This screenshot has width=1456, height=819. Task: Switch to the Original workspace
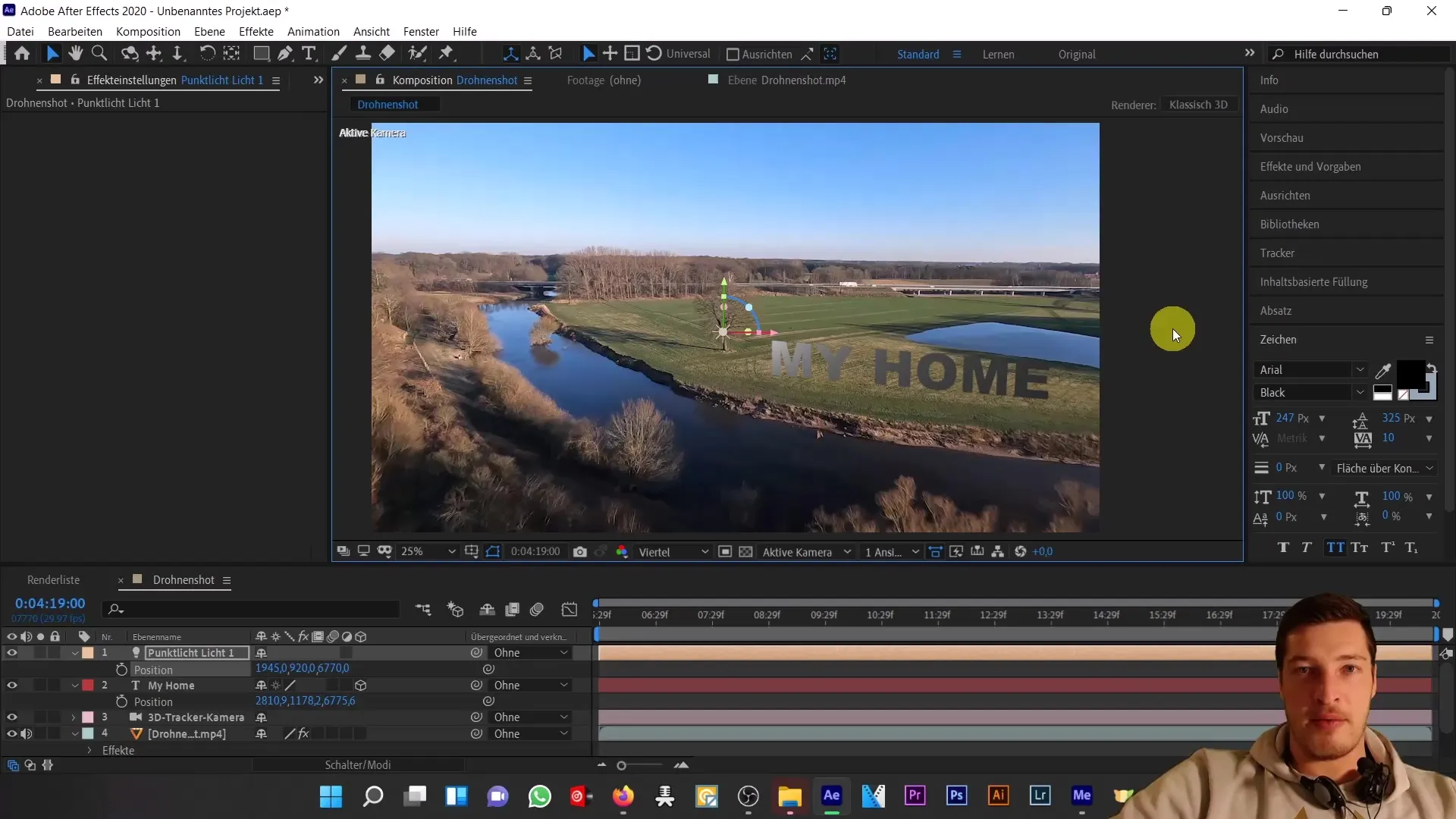[1077, 55]
